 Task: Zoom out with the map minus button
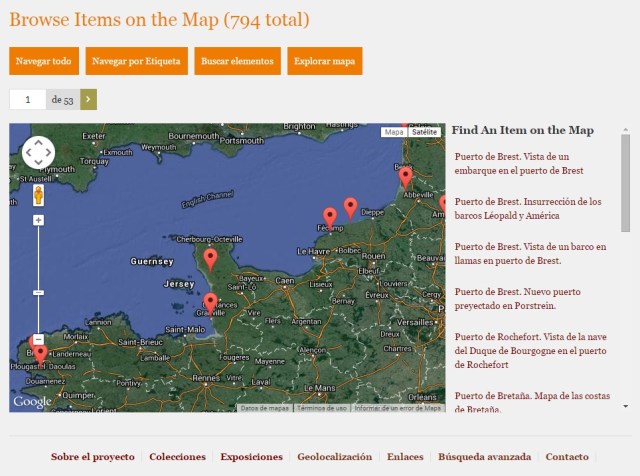pyautogui.click(x=38, y=339)
